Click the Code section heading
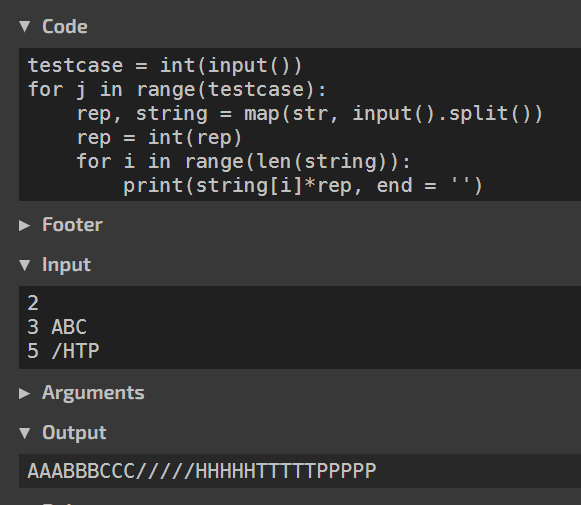Image resolution: width=581 pixels, height=505 pixels. coord(65,27)
